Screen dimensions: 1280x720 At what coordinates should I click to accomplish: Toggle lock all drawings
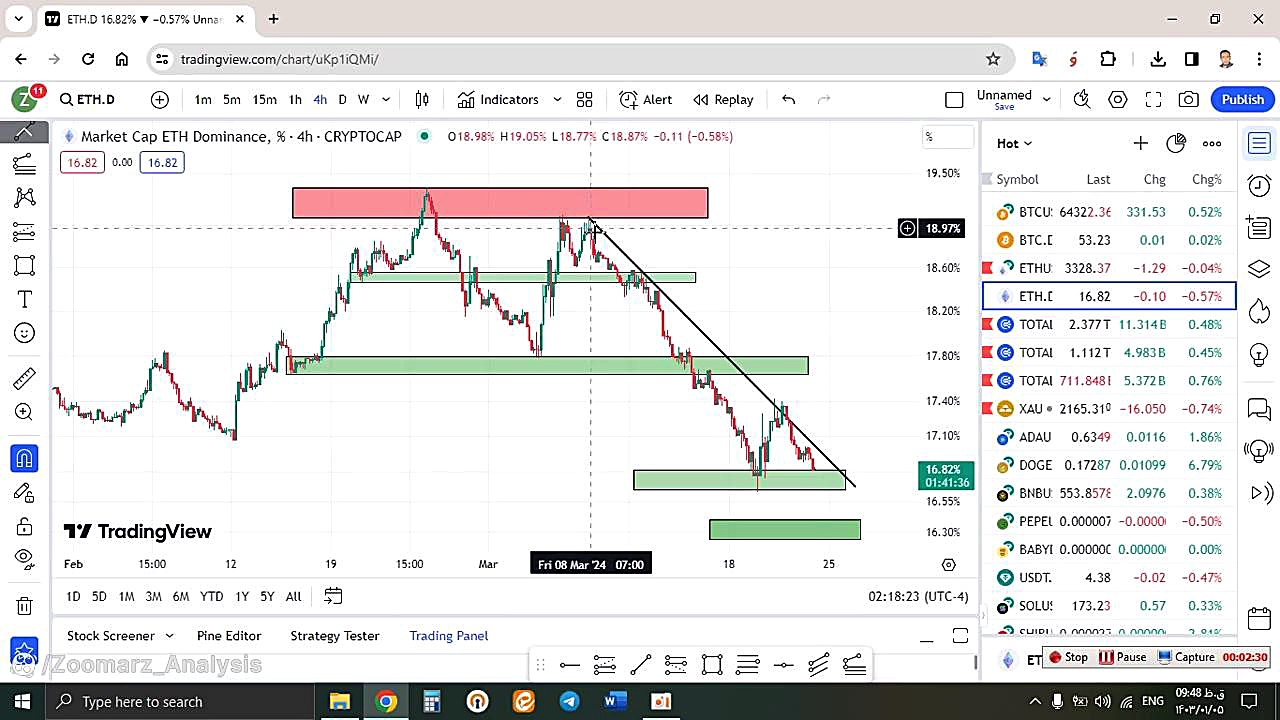25,526
